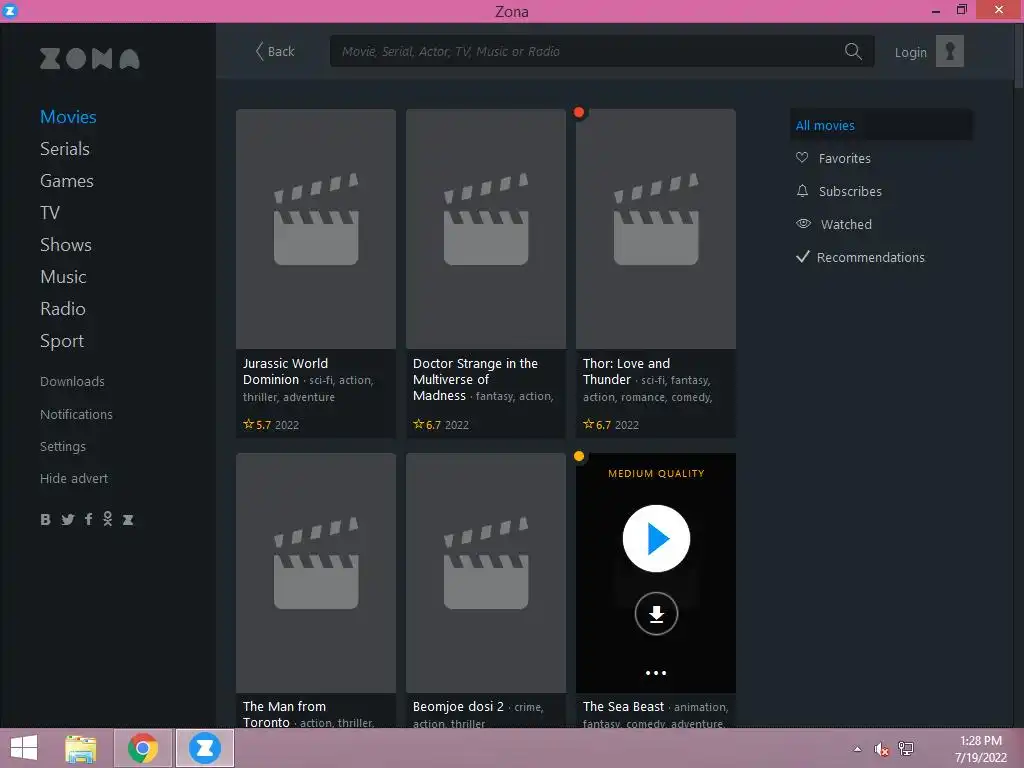Screen dimensions: 1024x768
Task: Open Notifications page
Action: 76,414
